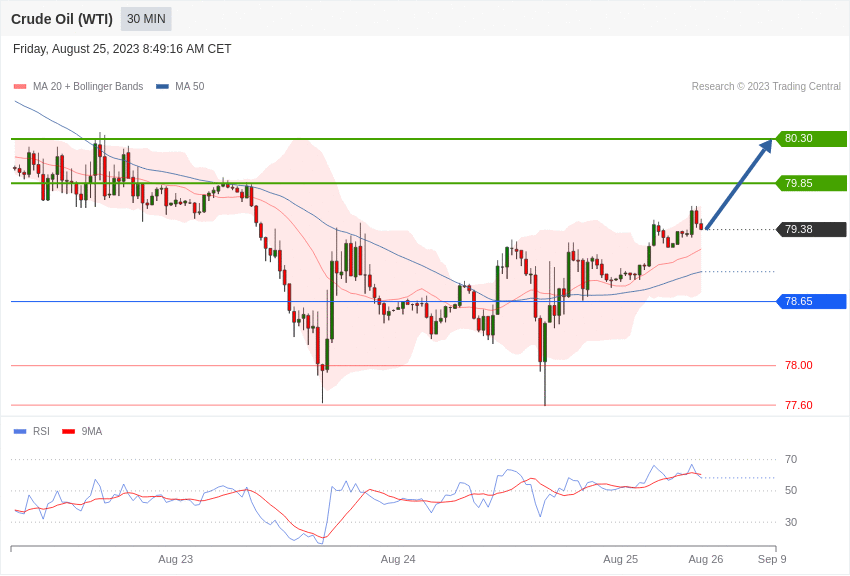This screenshot has height=576, width=850.
Task: Click the 77.60 red support value
Action: [799, 405]
